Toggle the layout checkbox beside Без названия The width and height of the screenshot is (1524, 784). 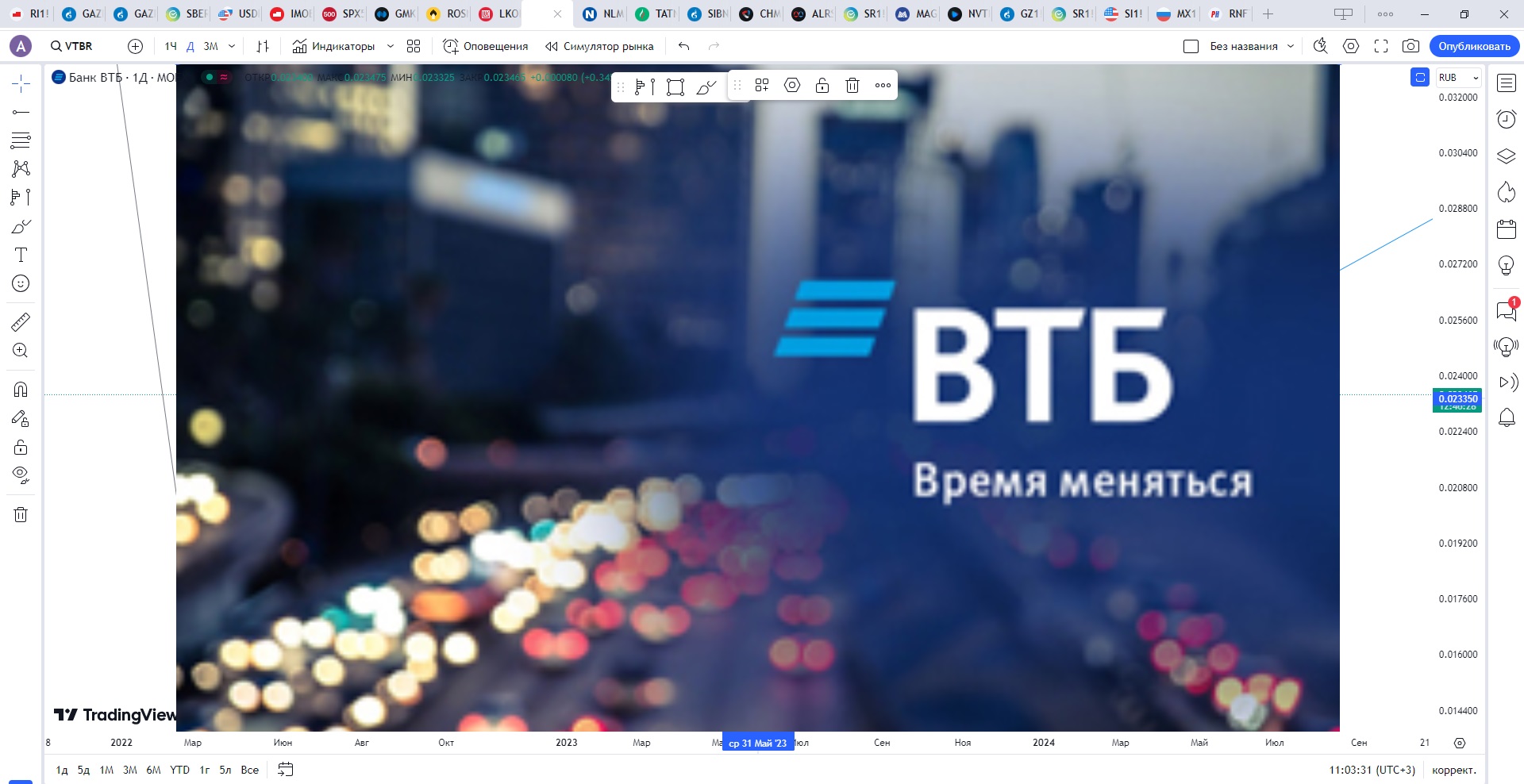(x=1191, y=46)
